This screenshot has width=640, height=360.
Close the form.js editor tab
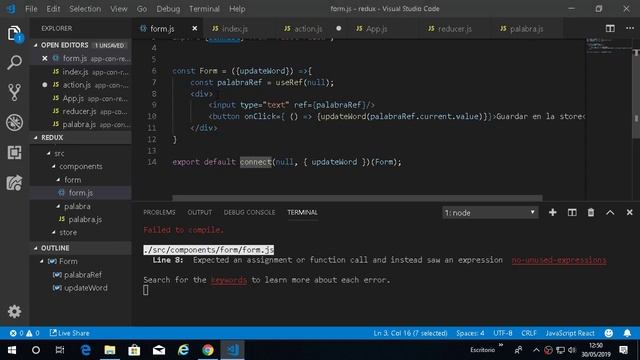coord(195,28)
